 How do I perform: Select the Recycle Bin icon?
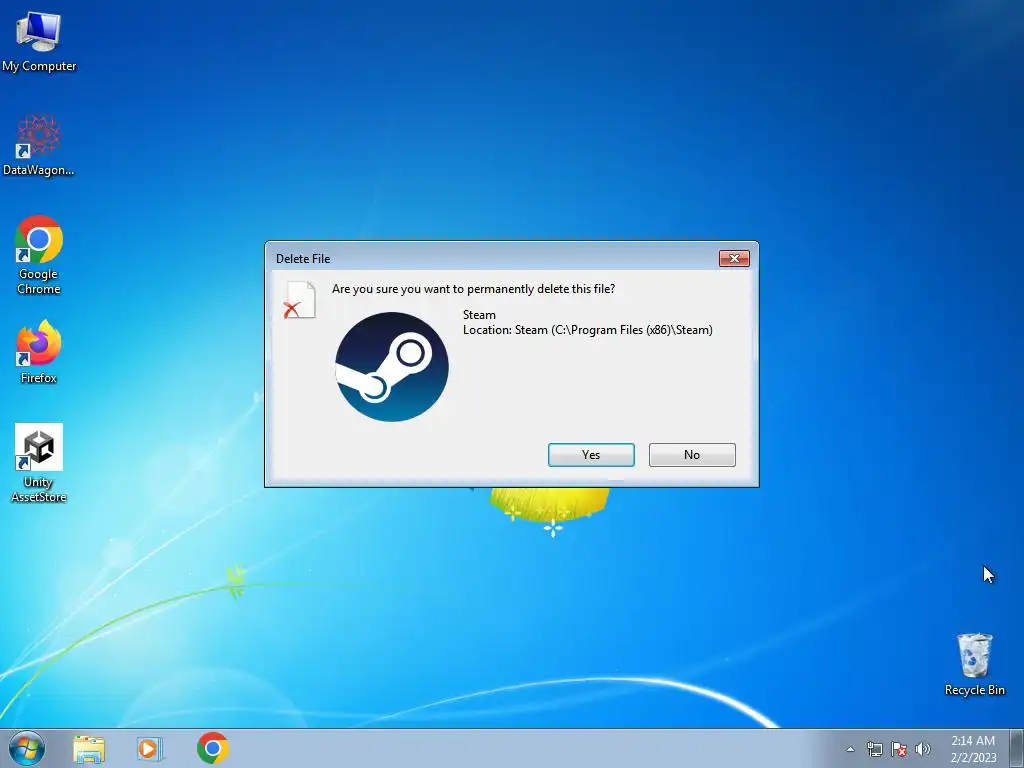point(974,664)
